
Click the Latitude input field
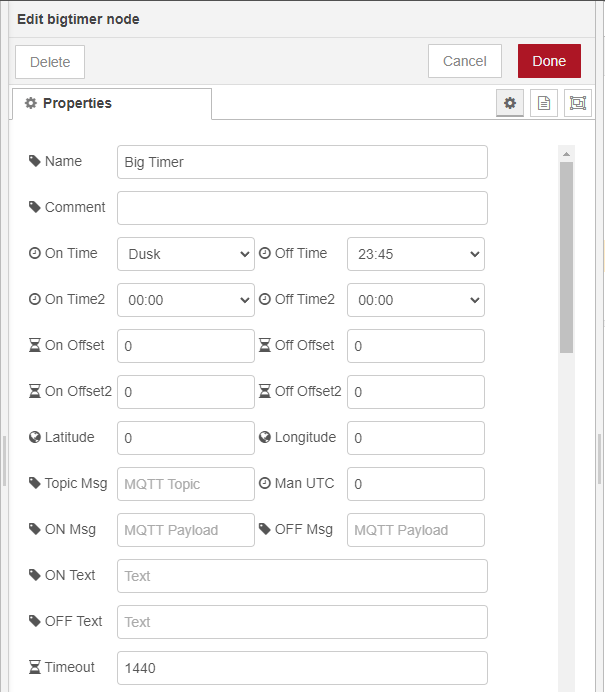point(186,438)
